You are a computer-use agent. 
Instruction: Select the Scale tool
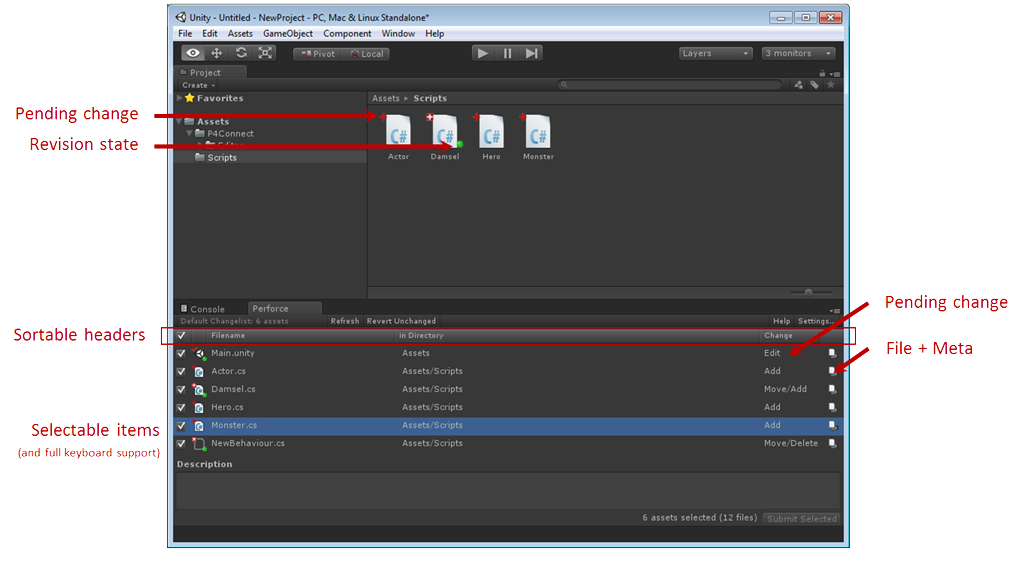265,53
